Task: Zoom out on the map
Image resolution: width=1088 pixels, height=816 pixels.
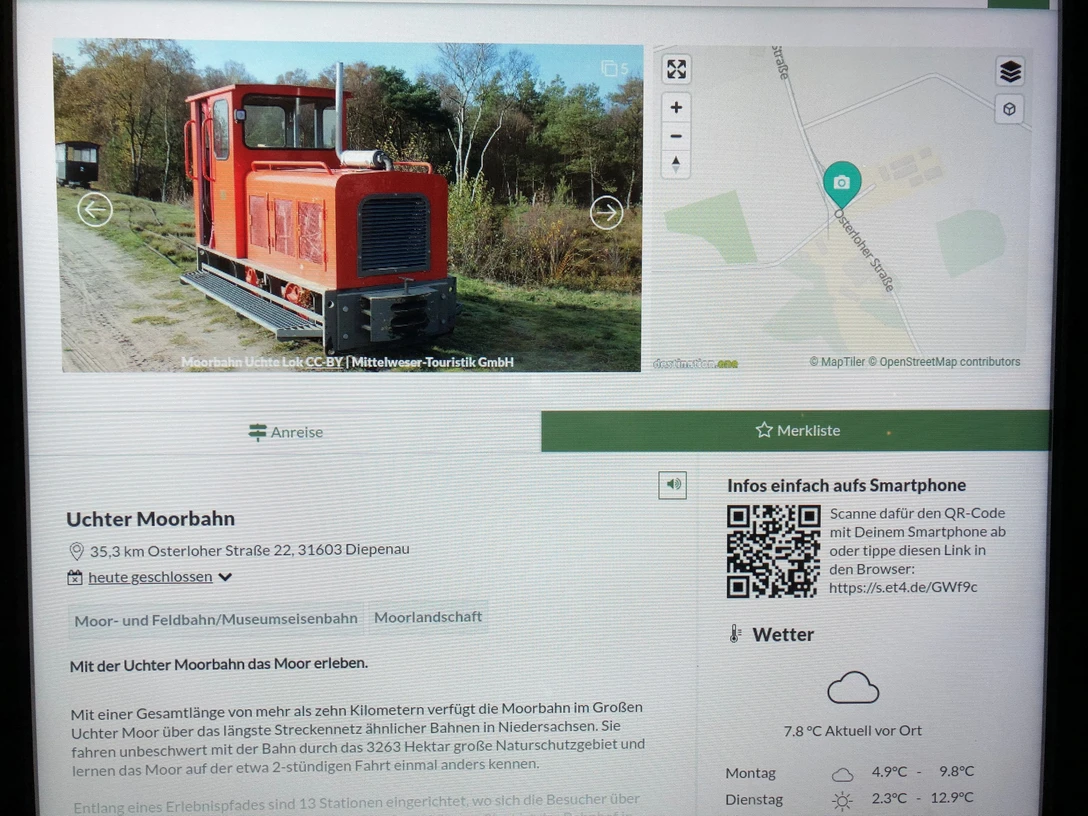Action: coord(675,136)
